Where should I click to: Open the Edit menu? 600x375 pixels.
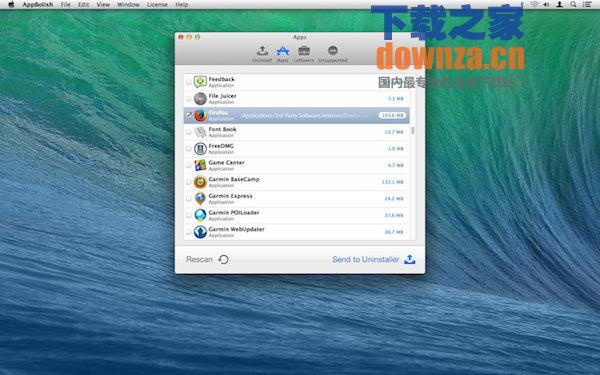pyautogui.click(x=83, y=5)
